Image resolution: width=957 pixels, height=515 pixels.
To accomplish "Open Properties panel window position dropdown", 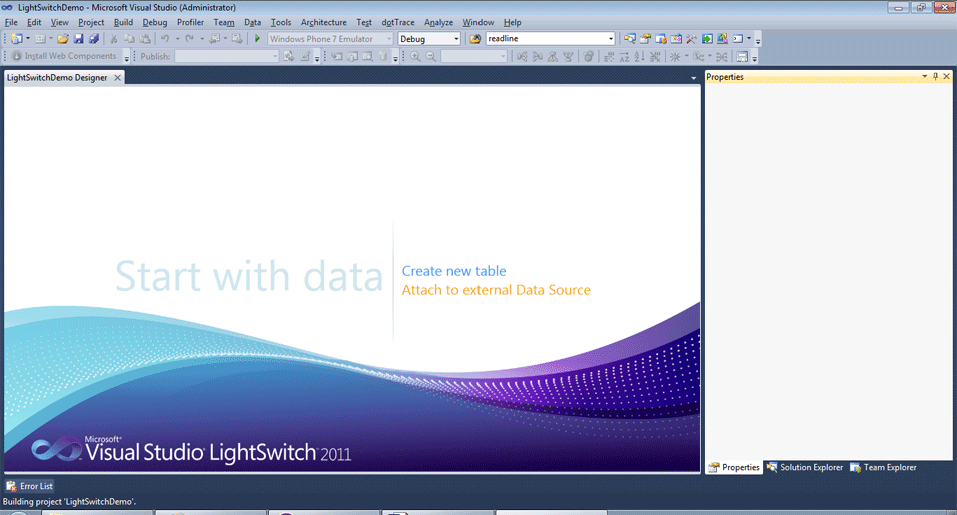I will 925,76.
